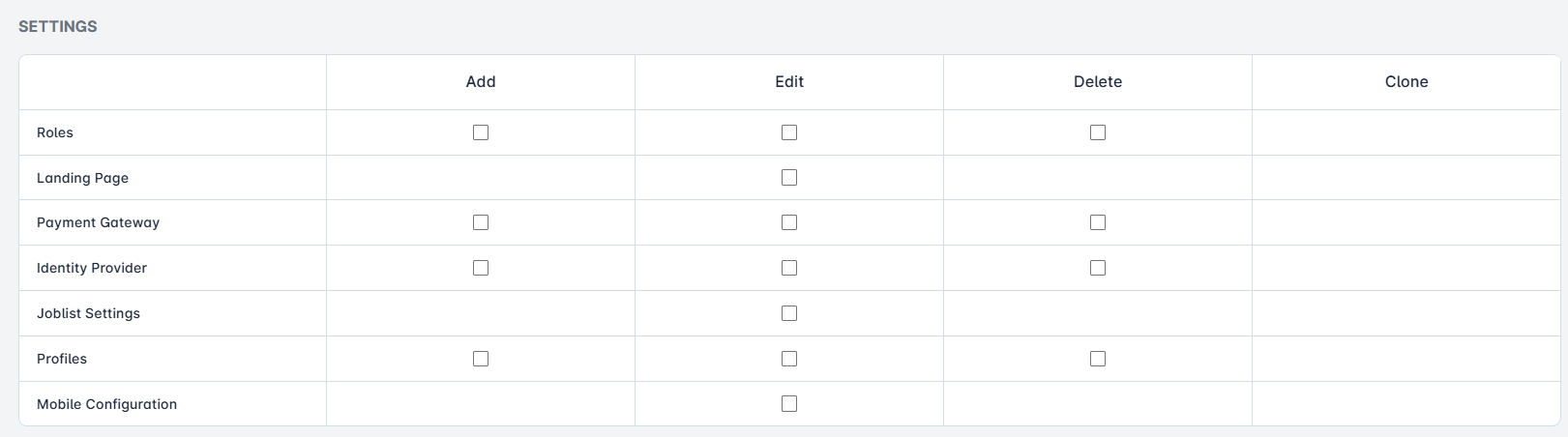The width and height of the screenshot is (1568, 437).
Task: Click the Joblist Settings row label
Action: click(88, 313)
